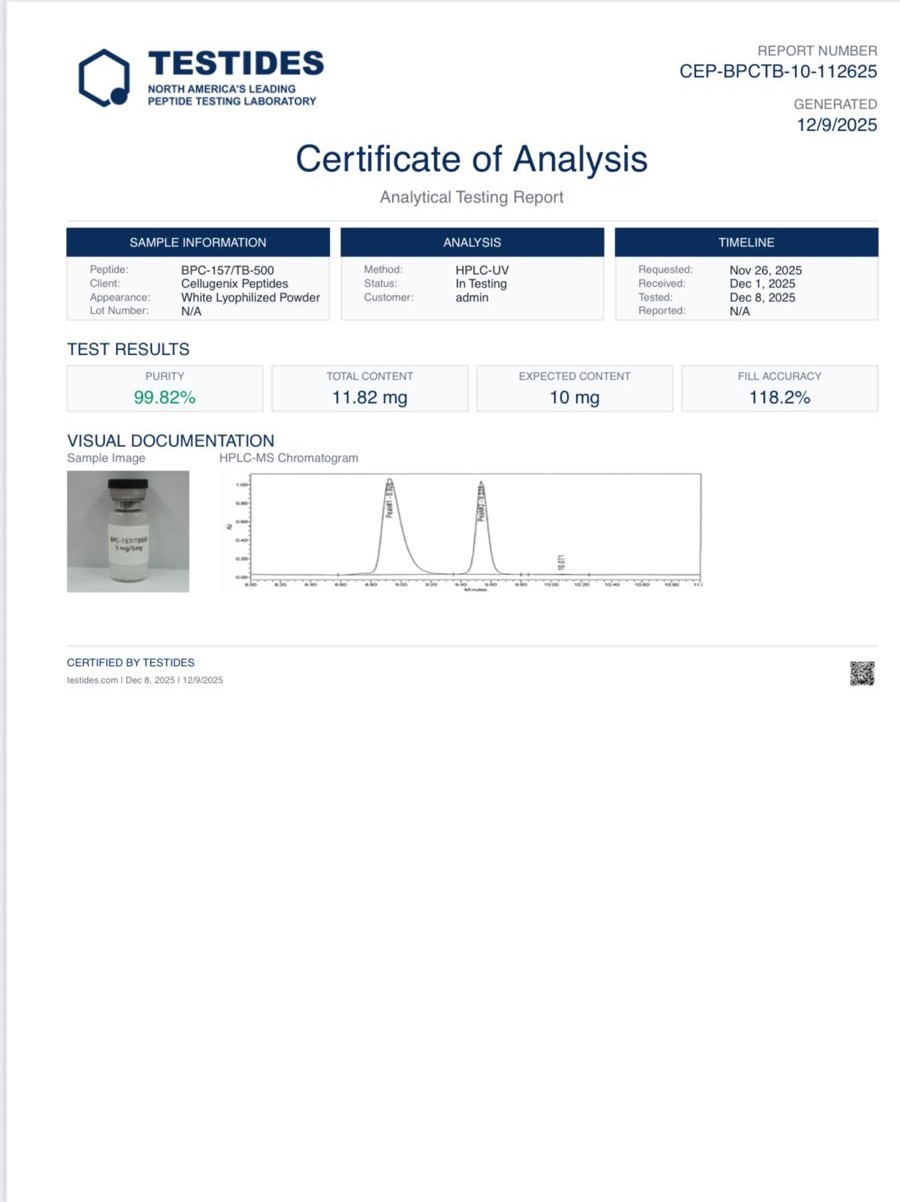Click the Certificate of Analysis title
The image size is (900, 1202).
click(471, 159)
